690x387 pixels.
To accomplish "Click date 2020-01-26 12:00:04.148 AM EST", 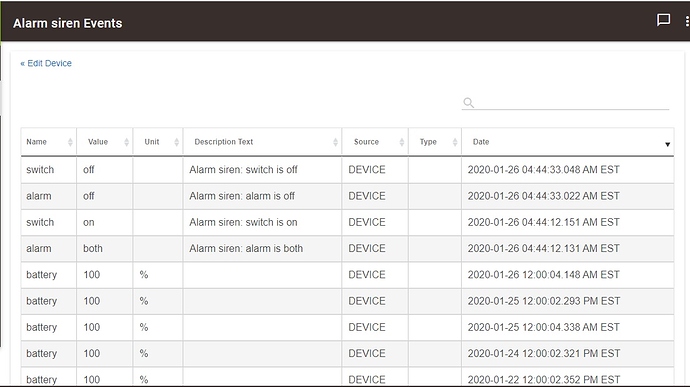I will (543, 275).
